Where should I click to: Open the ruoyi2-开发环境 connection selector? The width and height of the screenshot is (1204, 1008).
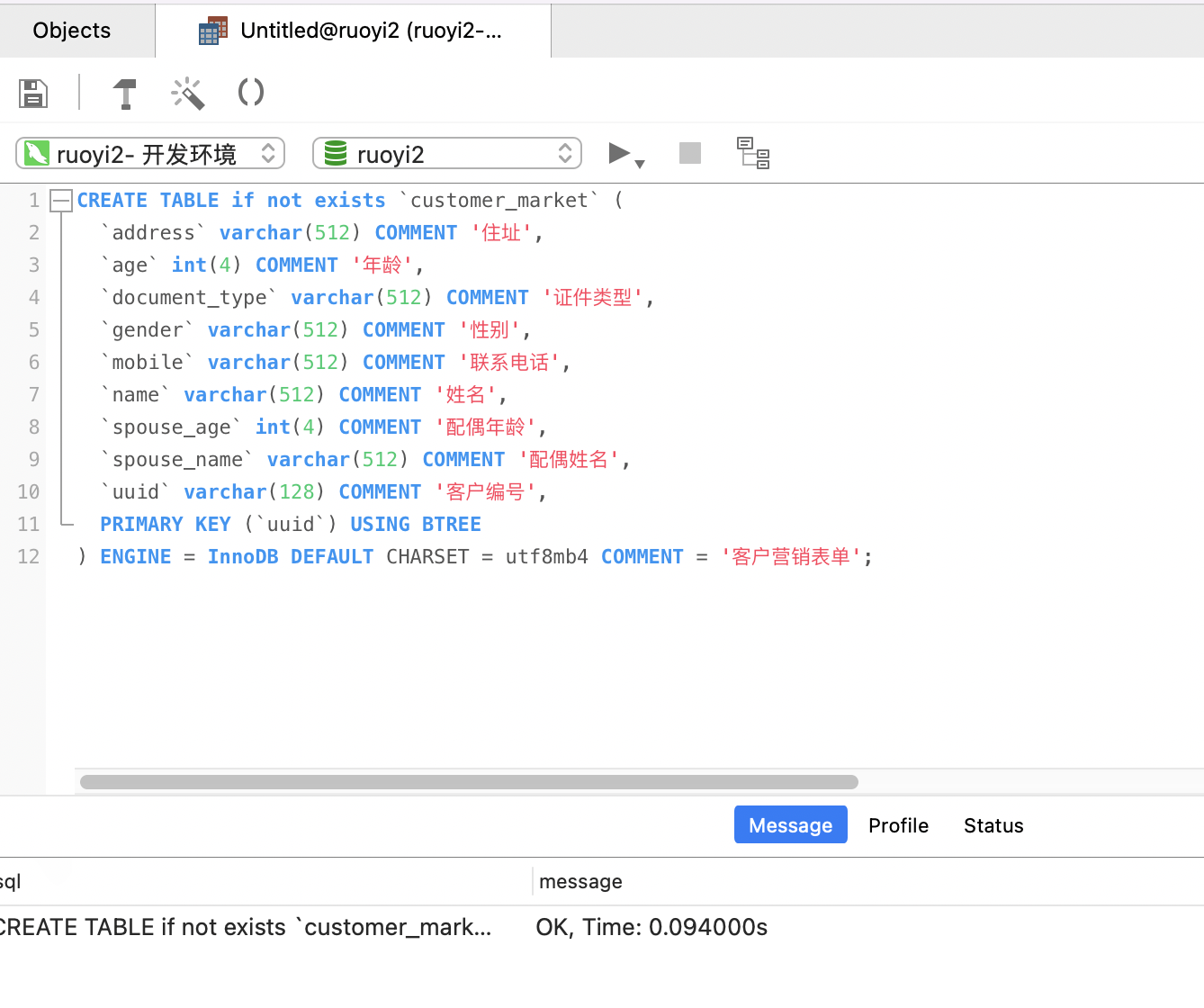[x=148, y=153]
